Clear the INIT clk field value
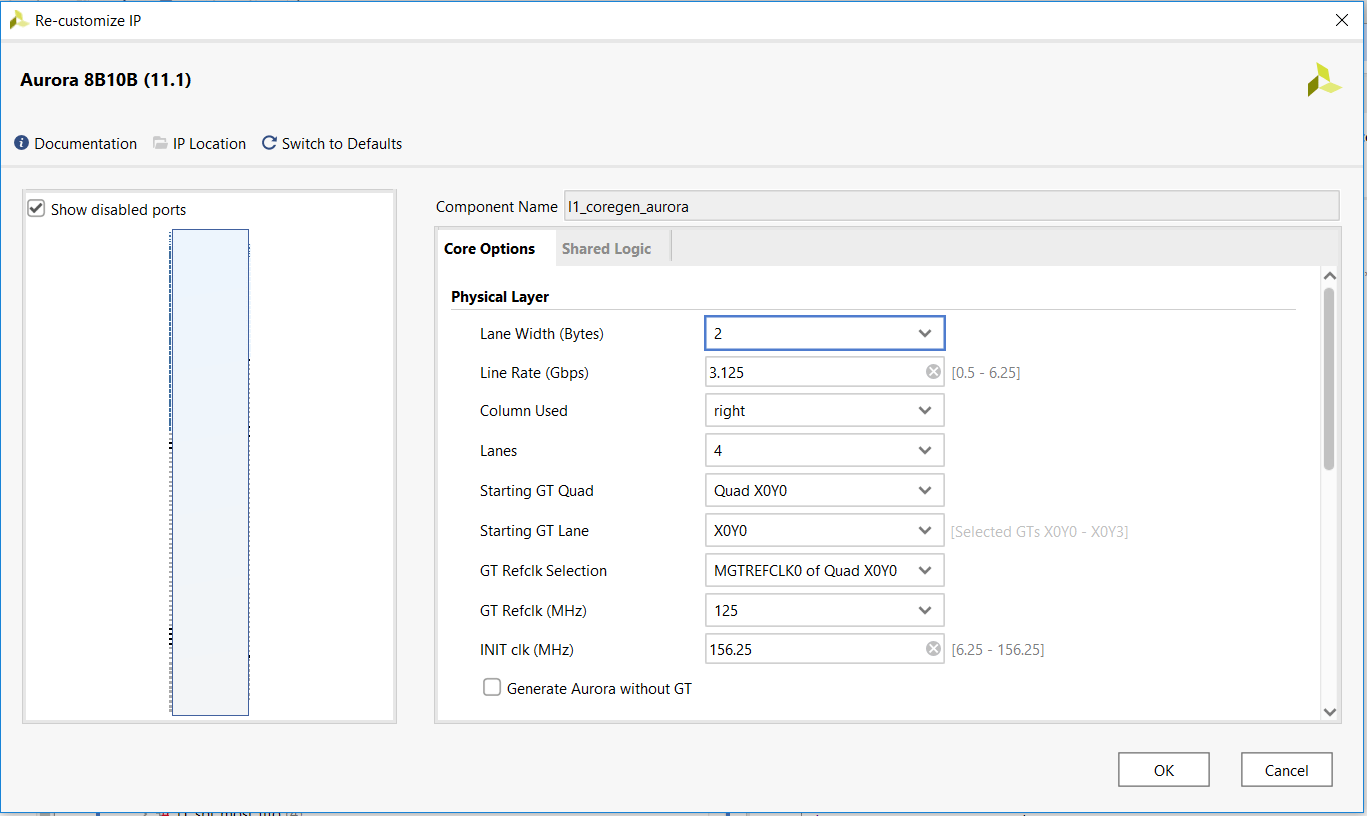The width and height of the screenshot is (1367, 816). tap(932, 648)
